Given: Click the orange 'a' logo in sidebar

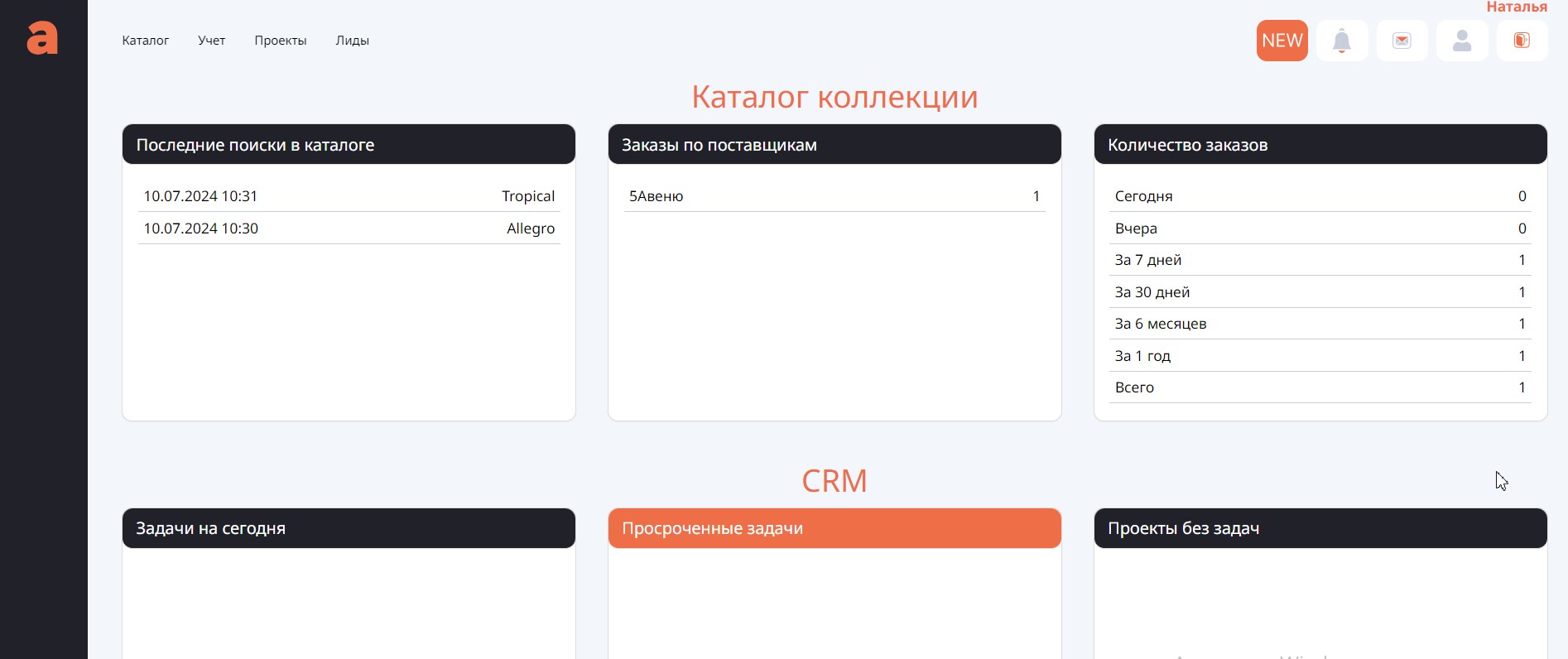Looking at the screenshot, I should click(42, 38).
